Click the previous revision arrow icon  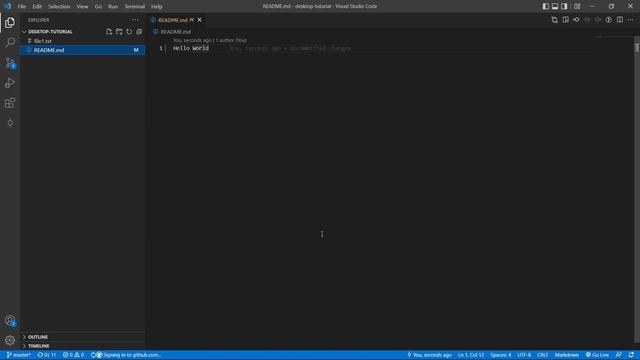pyautogui.click(x=587, y=20)
